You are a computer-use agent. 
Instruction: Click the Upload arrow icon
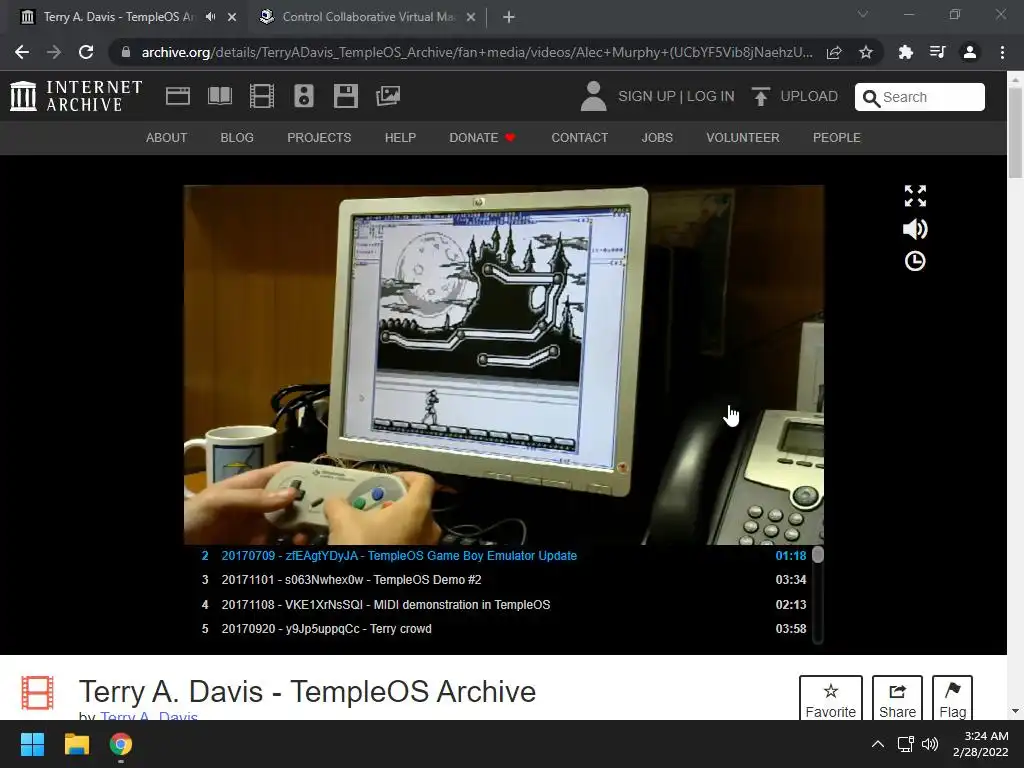pyautogui.click(x=760, y=96)
